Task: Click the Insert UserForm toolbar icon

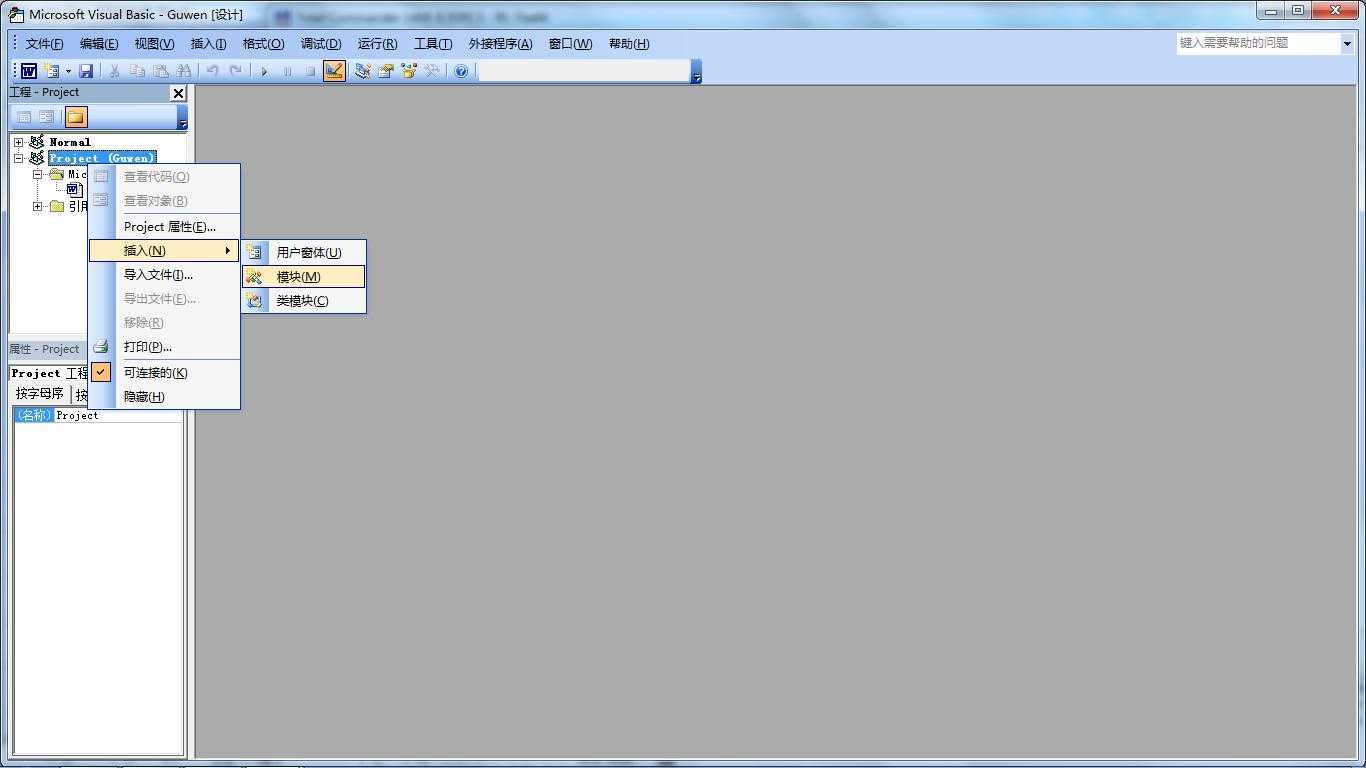Action: tap(52, 71)
